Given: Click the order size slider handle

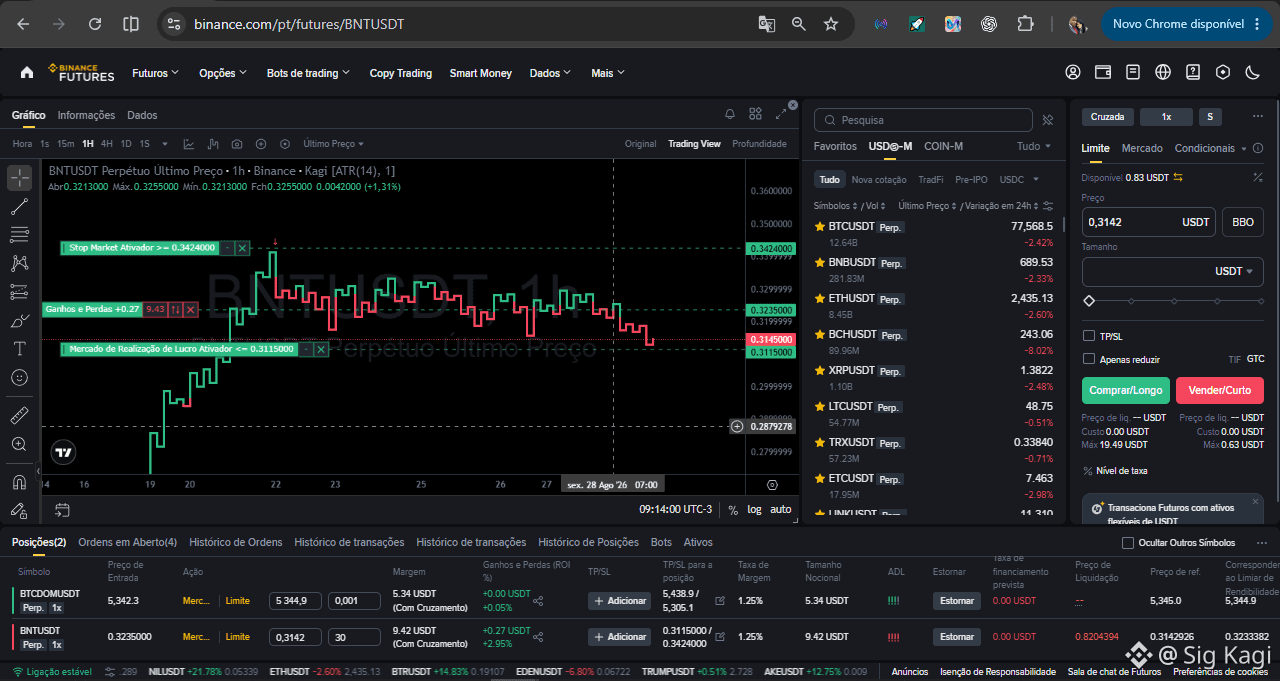Looking at the screenshot, I should [x=1089, y=300].
